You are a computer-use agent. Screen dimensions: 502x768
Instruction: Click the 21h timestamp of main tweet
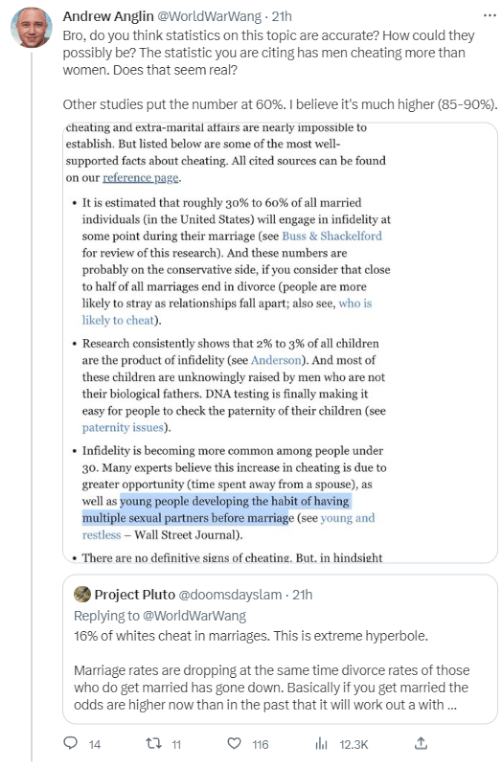282,16
